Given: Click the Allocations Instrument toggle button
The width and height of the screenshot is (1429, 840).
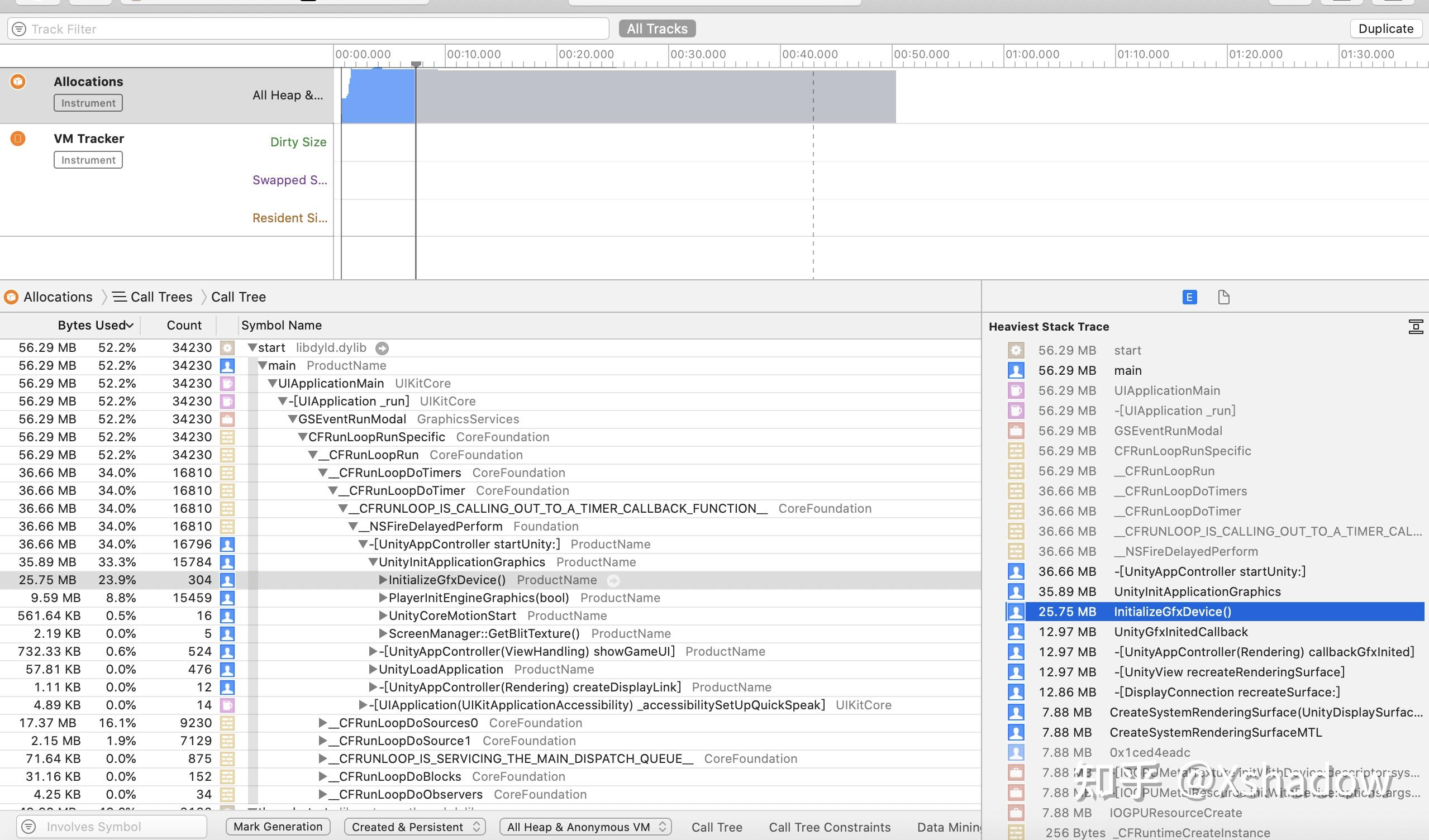Looking at the screenshot, I should pyautogui.click(x=87, y=103).
